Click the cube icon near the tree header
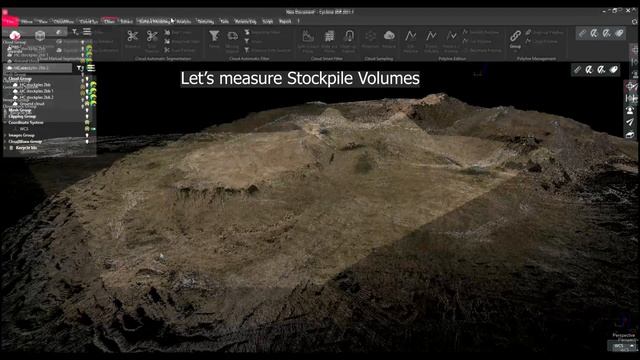The image size is (640, 360). pyautogui.click(x=40, y=36)
